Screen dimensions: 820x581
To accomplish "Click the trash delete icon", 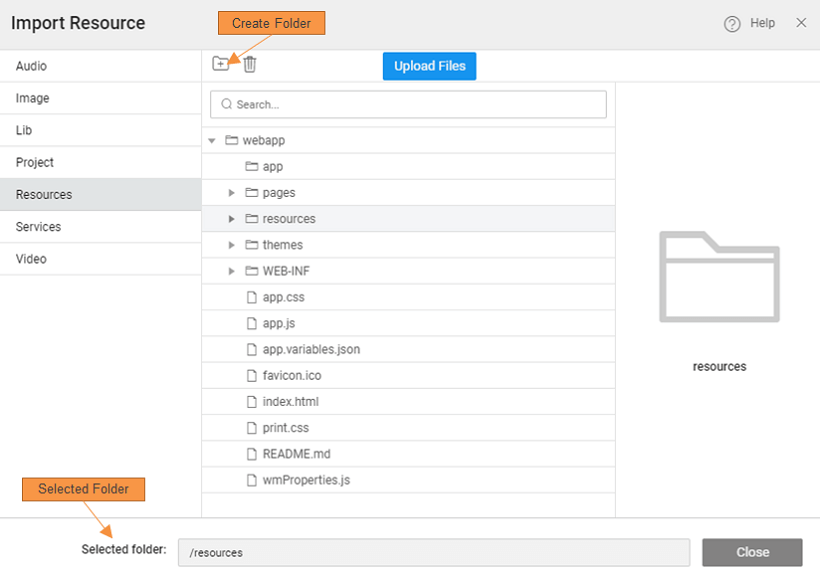I will pyautogui.click(x=249, y=64).
